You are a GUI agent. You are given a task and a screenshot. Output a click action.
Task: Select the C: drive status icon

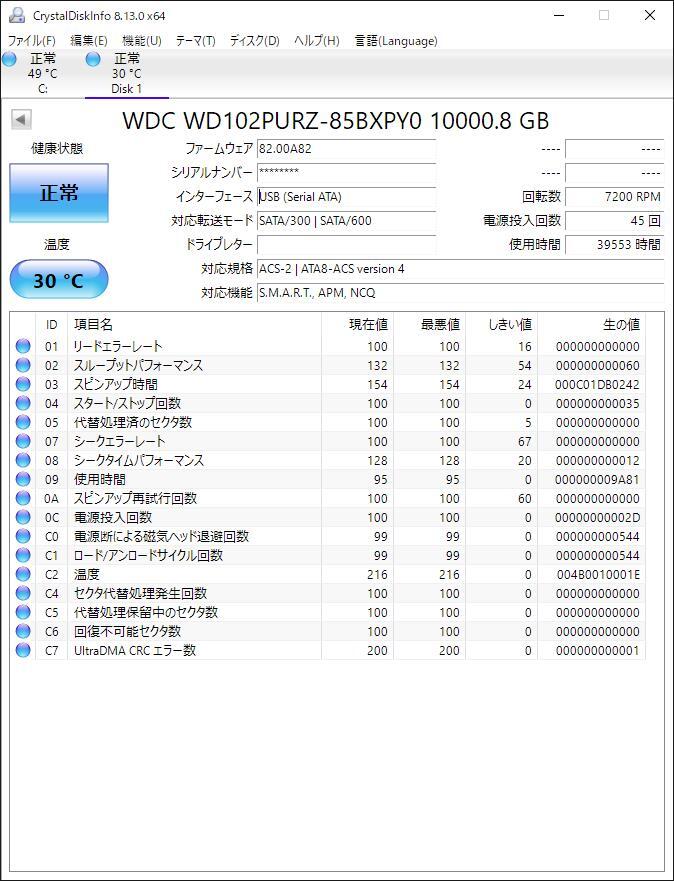coord(10,59)
